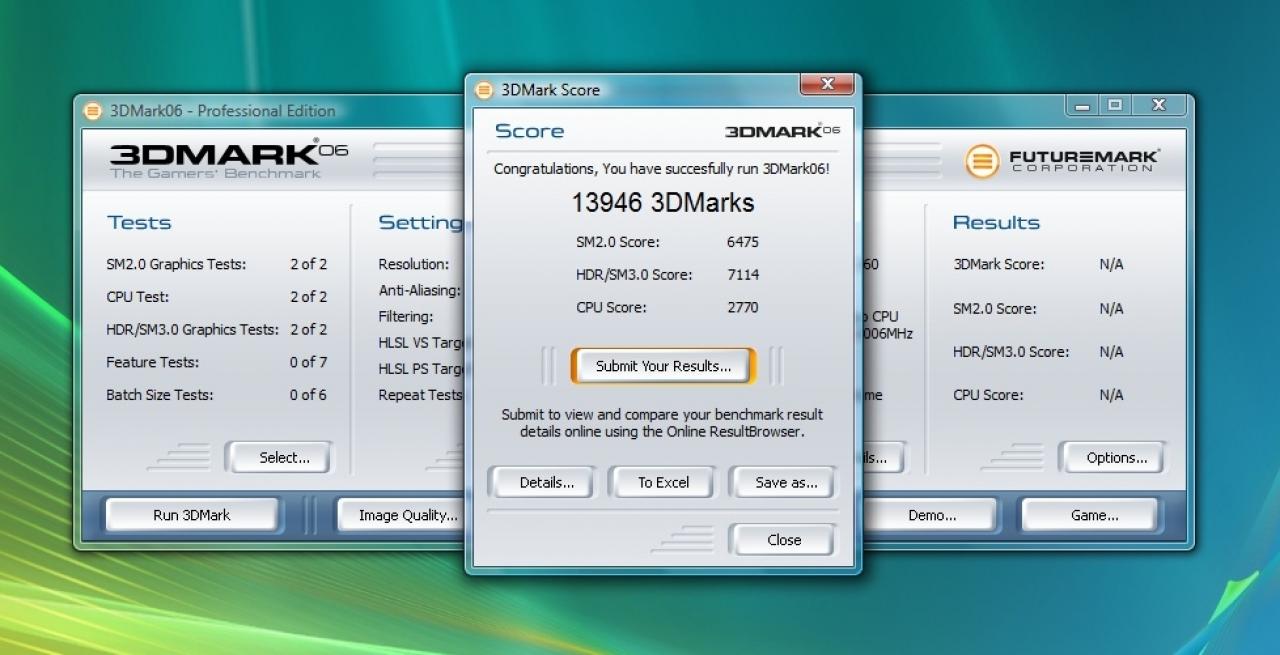
Task: Launch the Demo button
Action: [931, 515]
